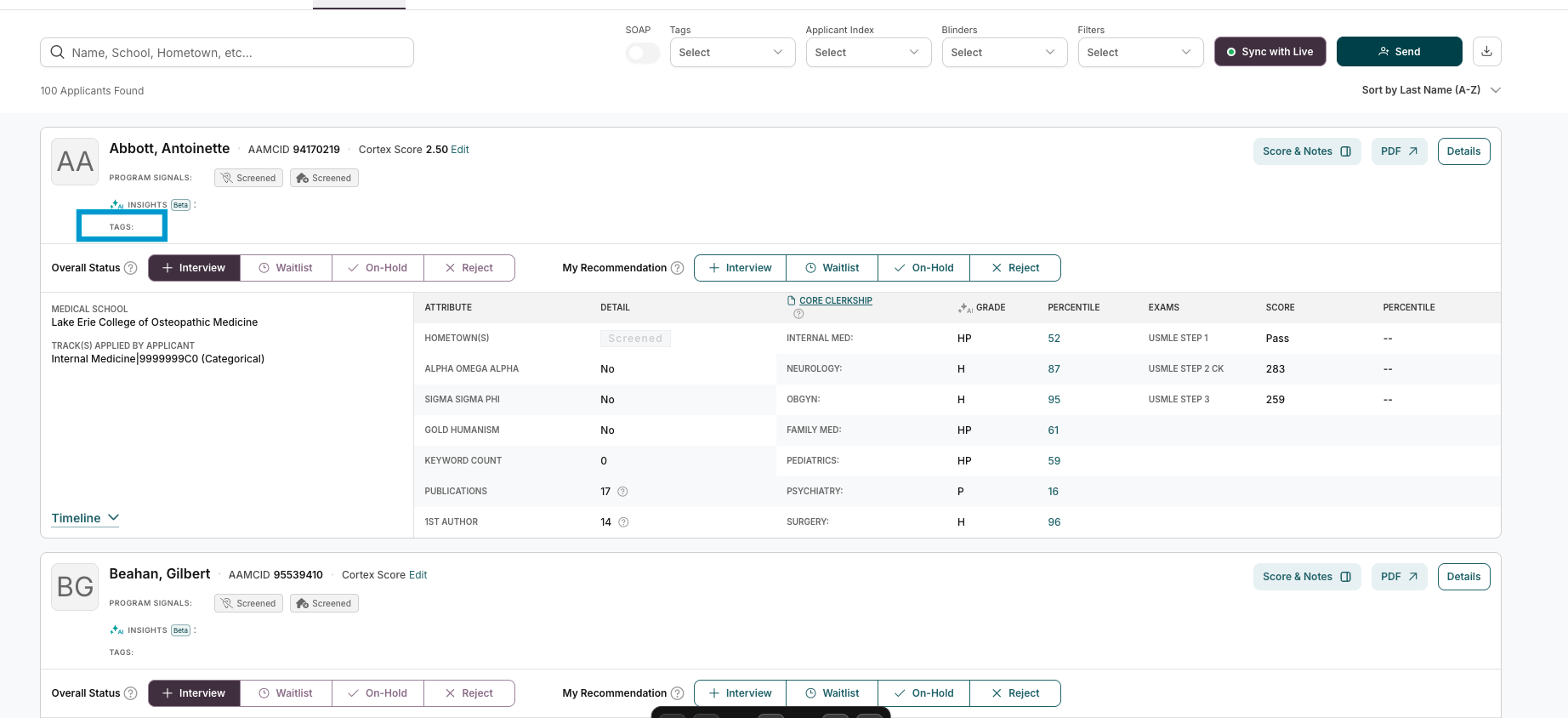Set My Recommendation to On-Hold for Abbott

(923, 268)
